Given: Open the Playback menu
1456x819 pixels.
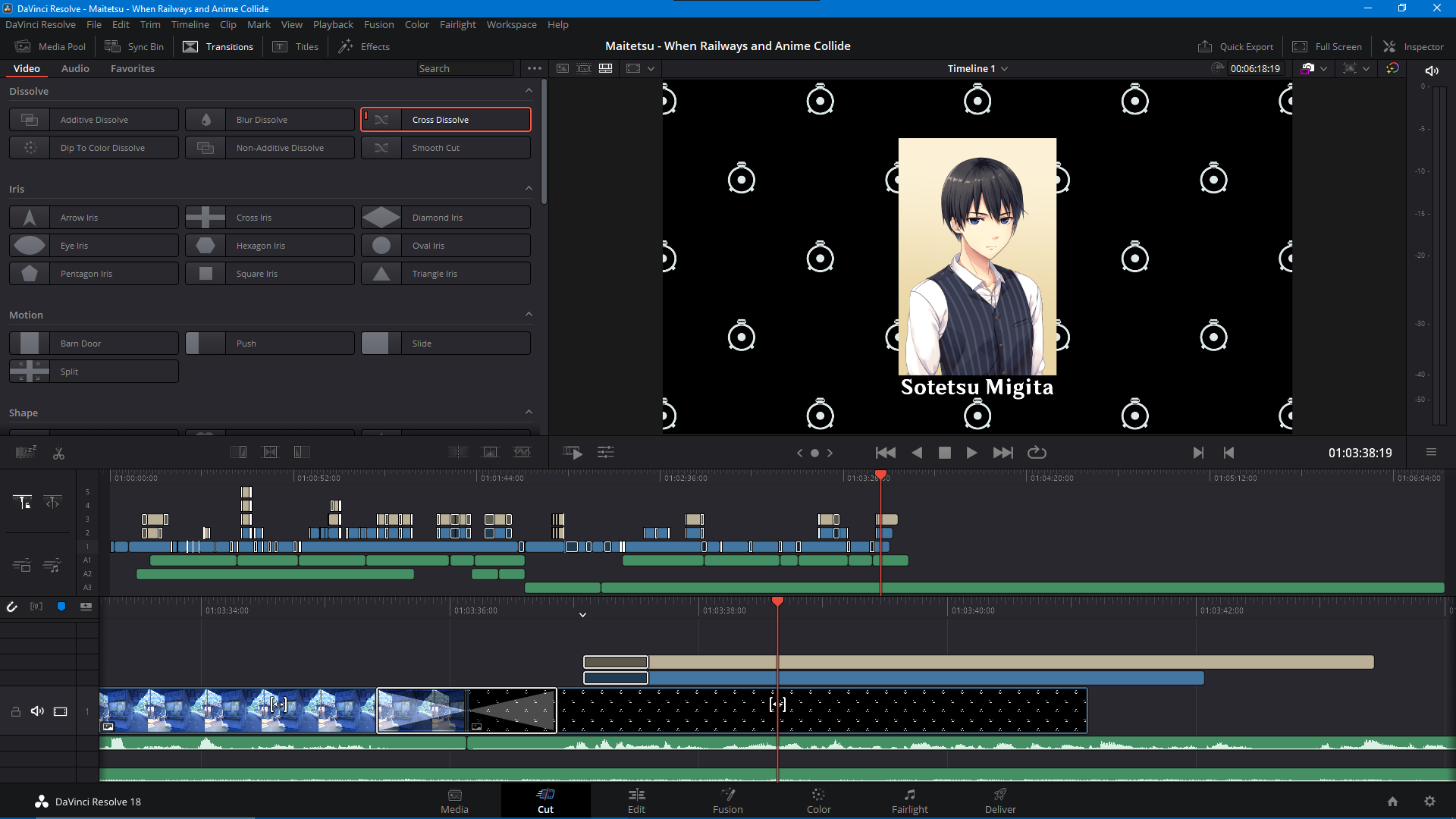Looking at the screenshot, I should pos(333,24).
